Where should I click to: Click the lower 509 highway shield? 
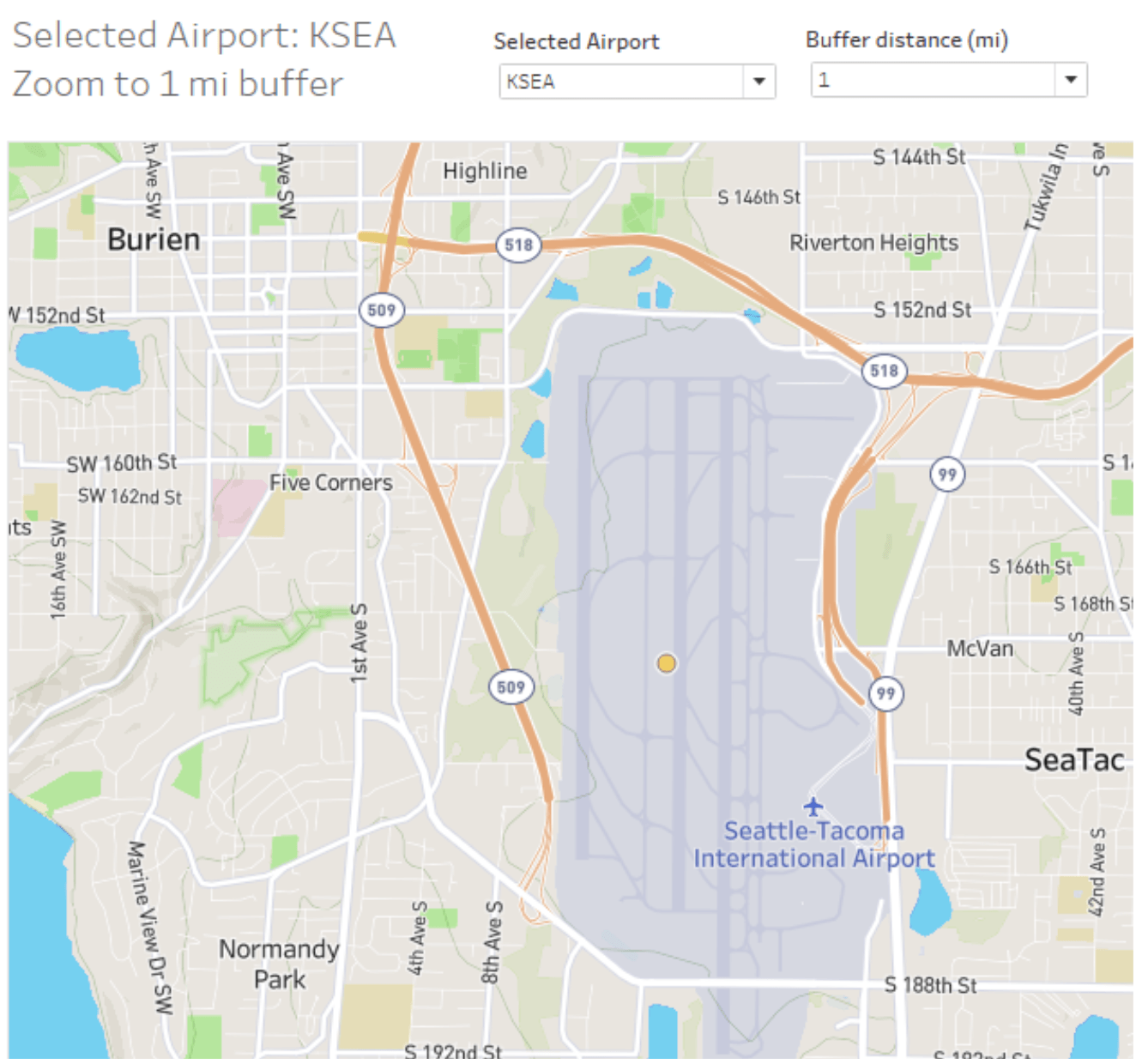[x=511, y=687]
